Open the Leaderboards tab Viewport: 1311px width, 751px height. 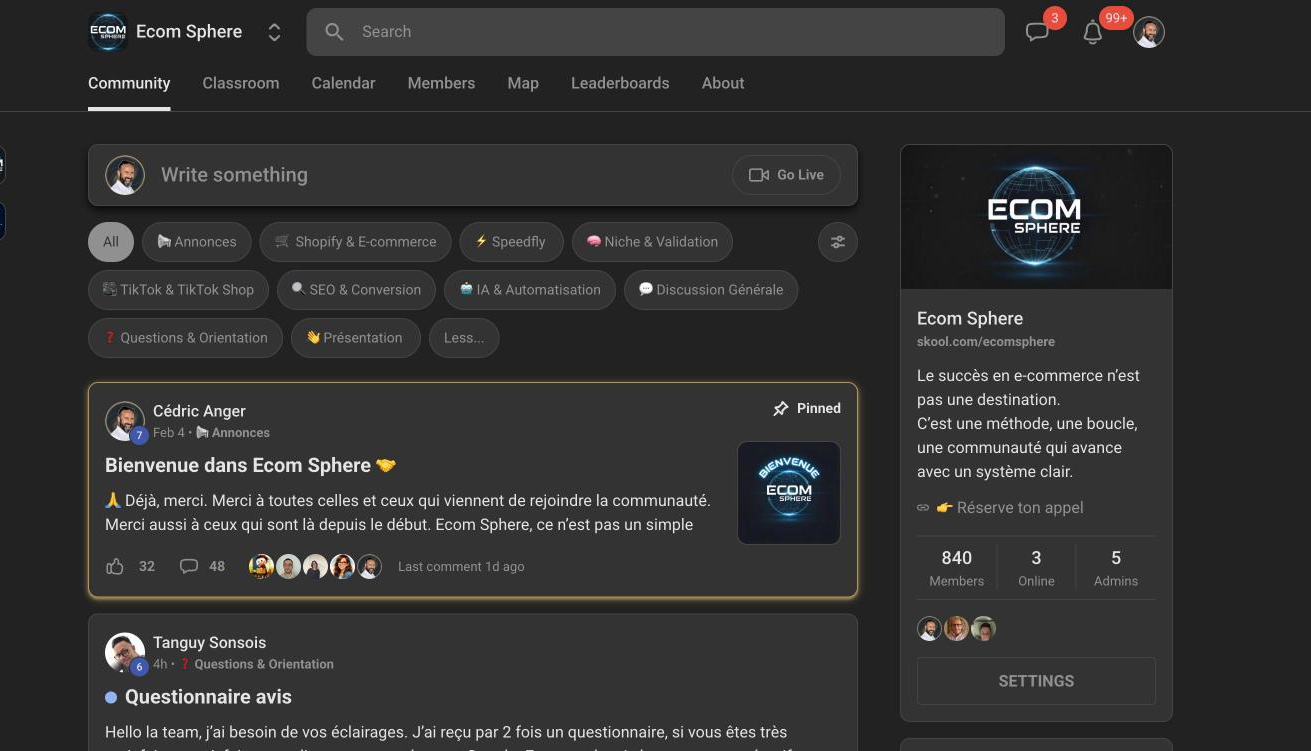(620, 83)
